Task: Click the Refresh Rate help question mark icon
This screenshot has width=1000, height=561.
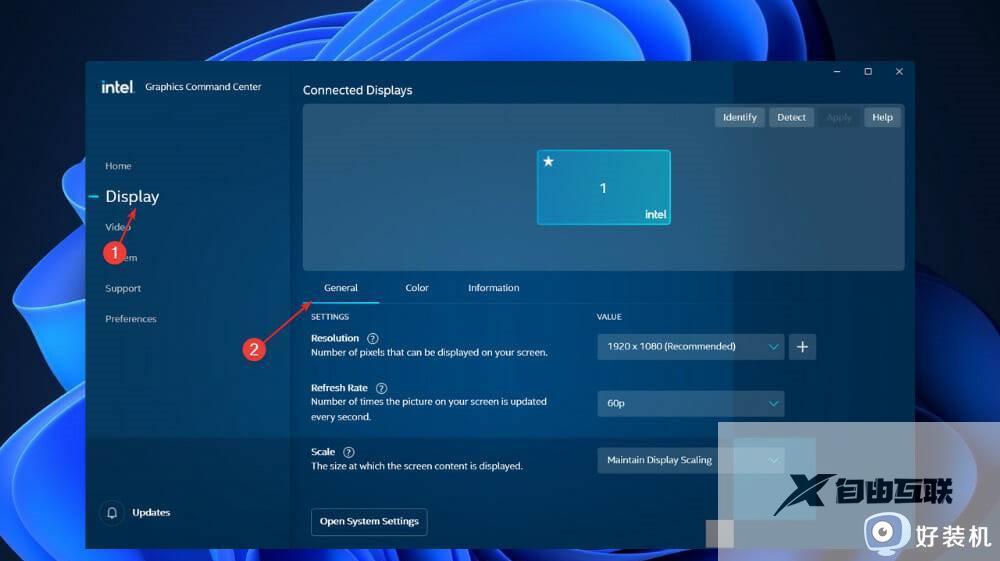Action: tap(381, 388)
